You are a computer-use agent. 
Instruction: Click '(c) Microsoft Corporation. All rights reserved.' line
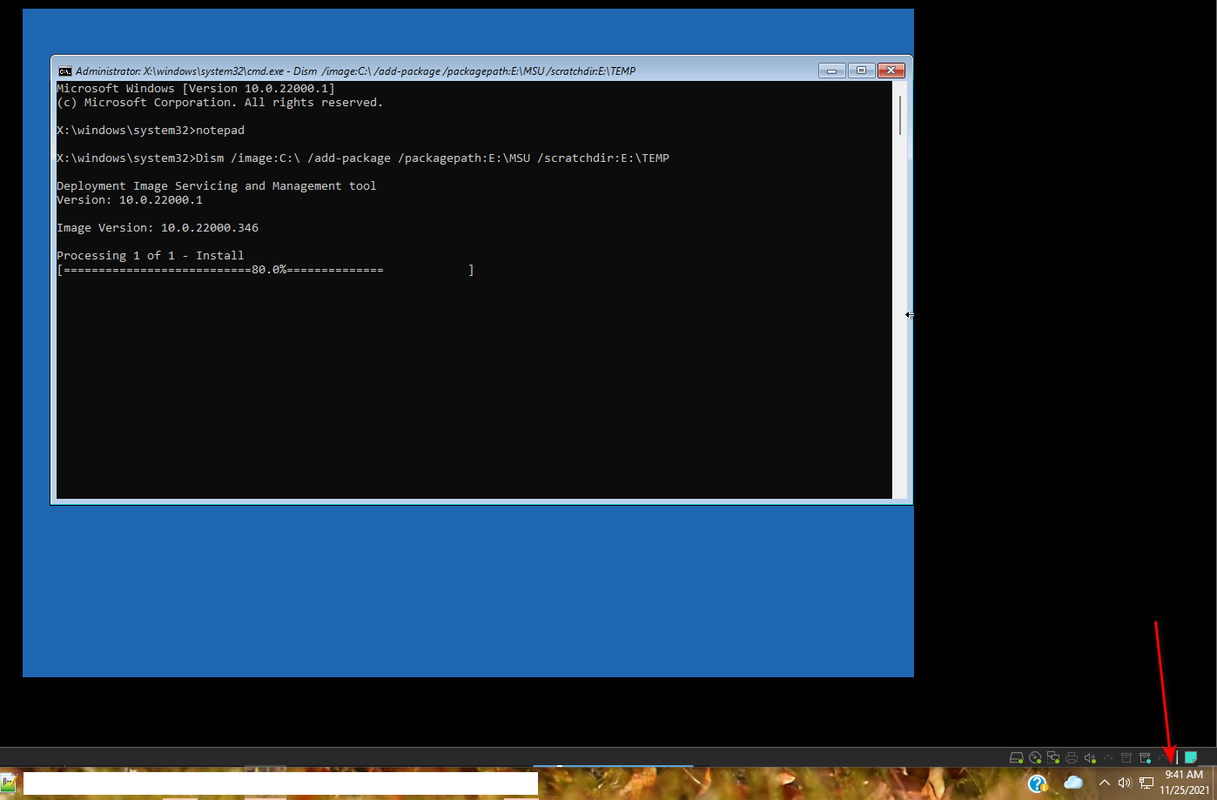[220, 102]
